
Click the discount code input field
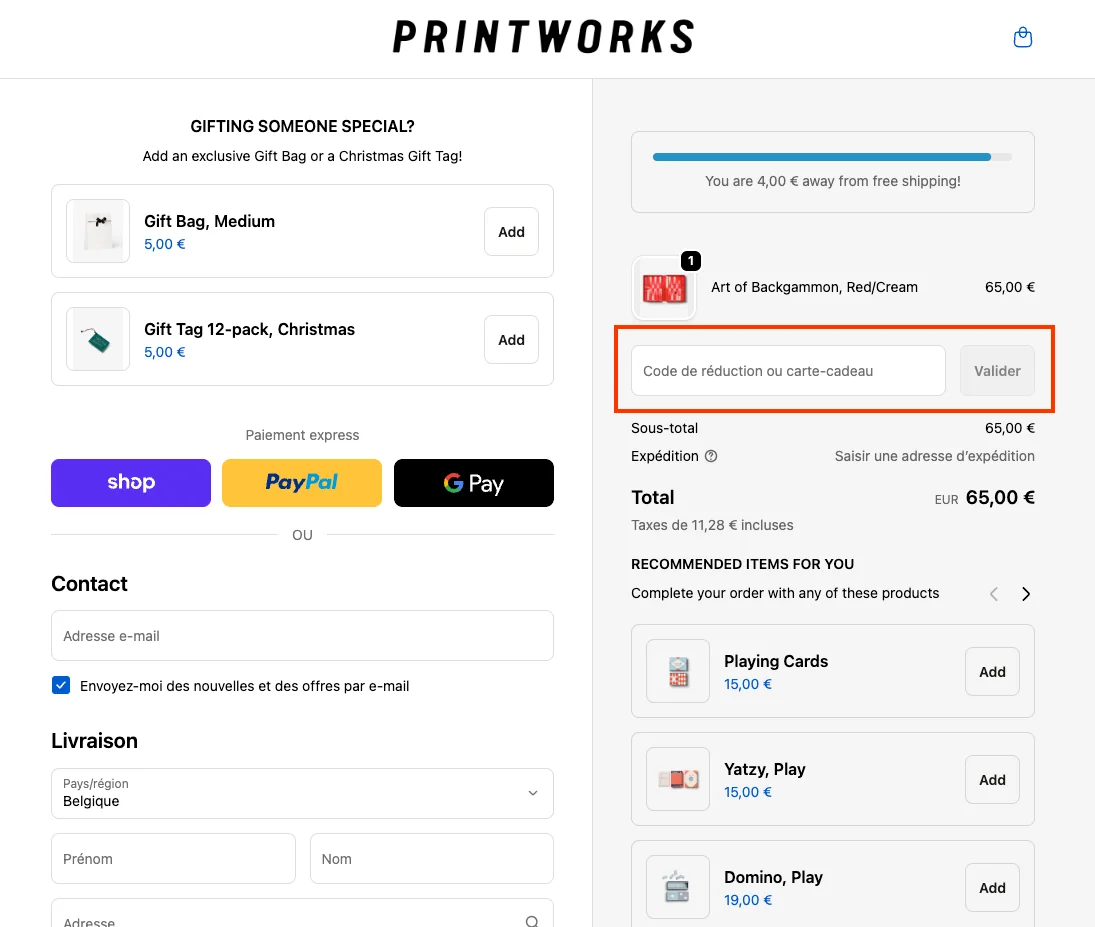(x=787, y=370)
